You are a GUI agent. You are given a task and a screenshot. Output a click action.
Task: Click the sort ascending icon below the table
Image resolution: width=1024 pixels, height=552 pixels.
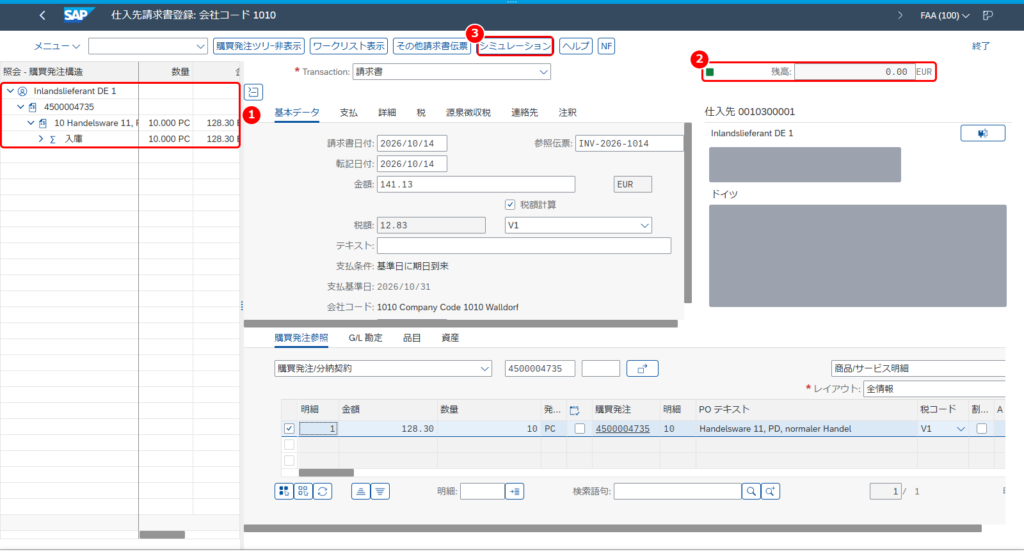click(360, 491)
